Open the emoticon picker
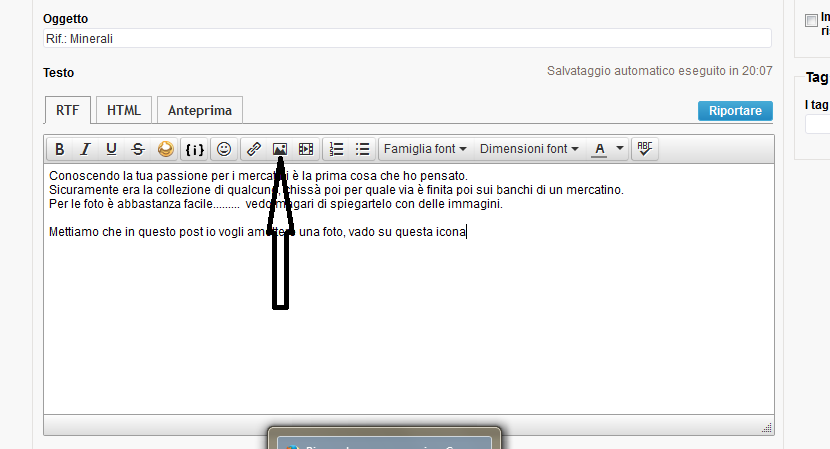Viewport: 830px width, 449px height. click(224, 149)
